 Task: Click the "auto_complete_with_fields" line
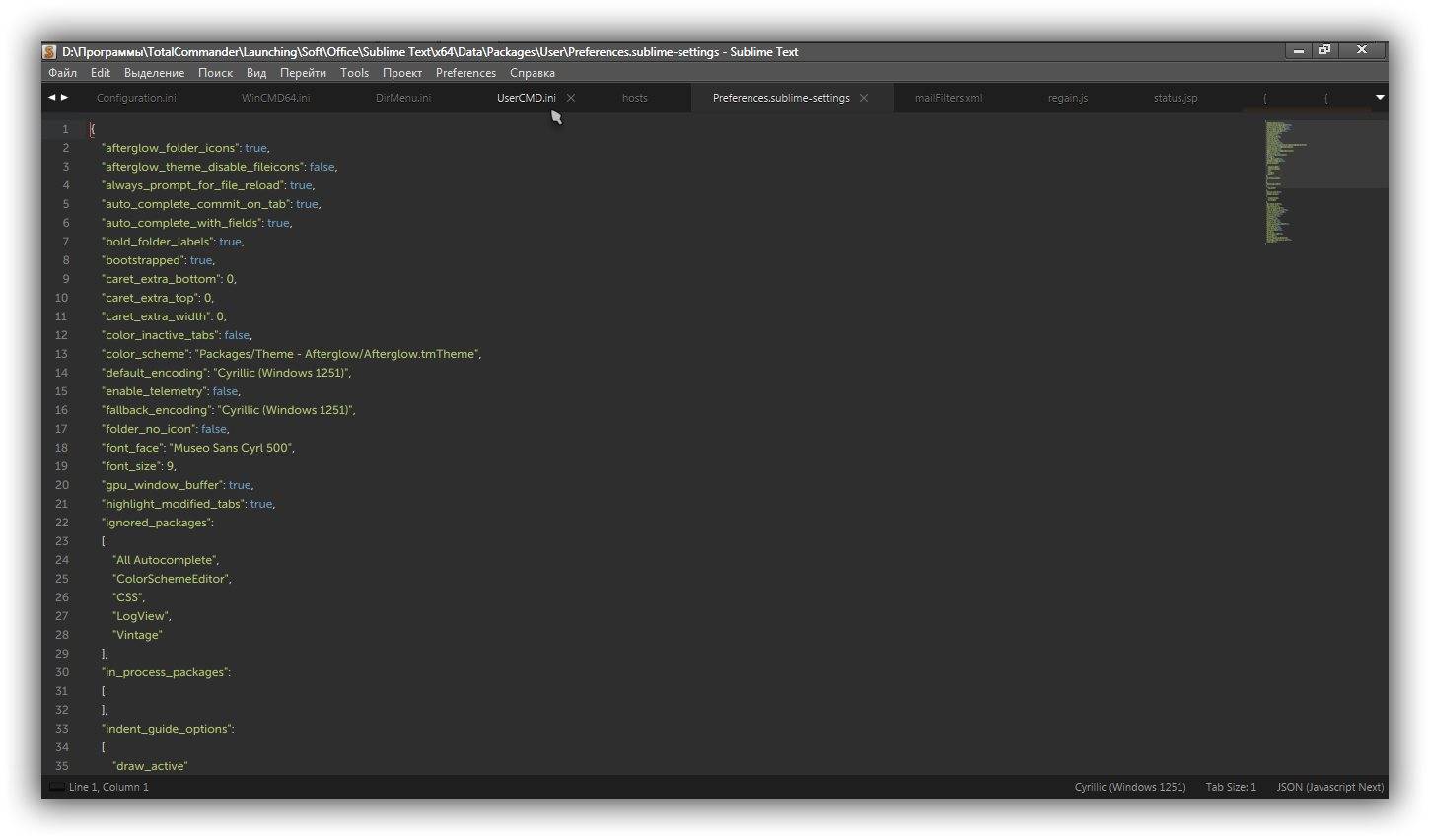pos(197,223)
